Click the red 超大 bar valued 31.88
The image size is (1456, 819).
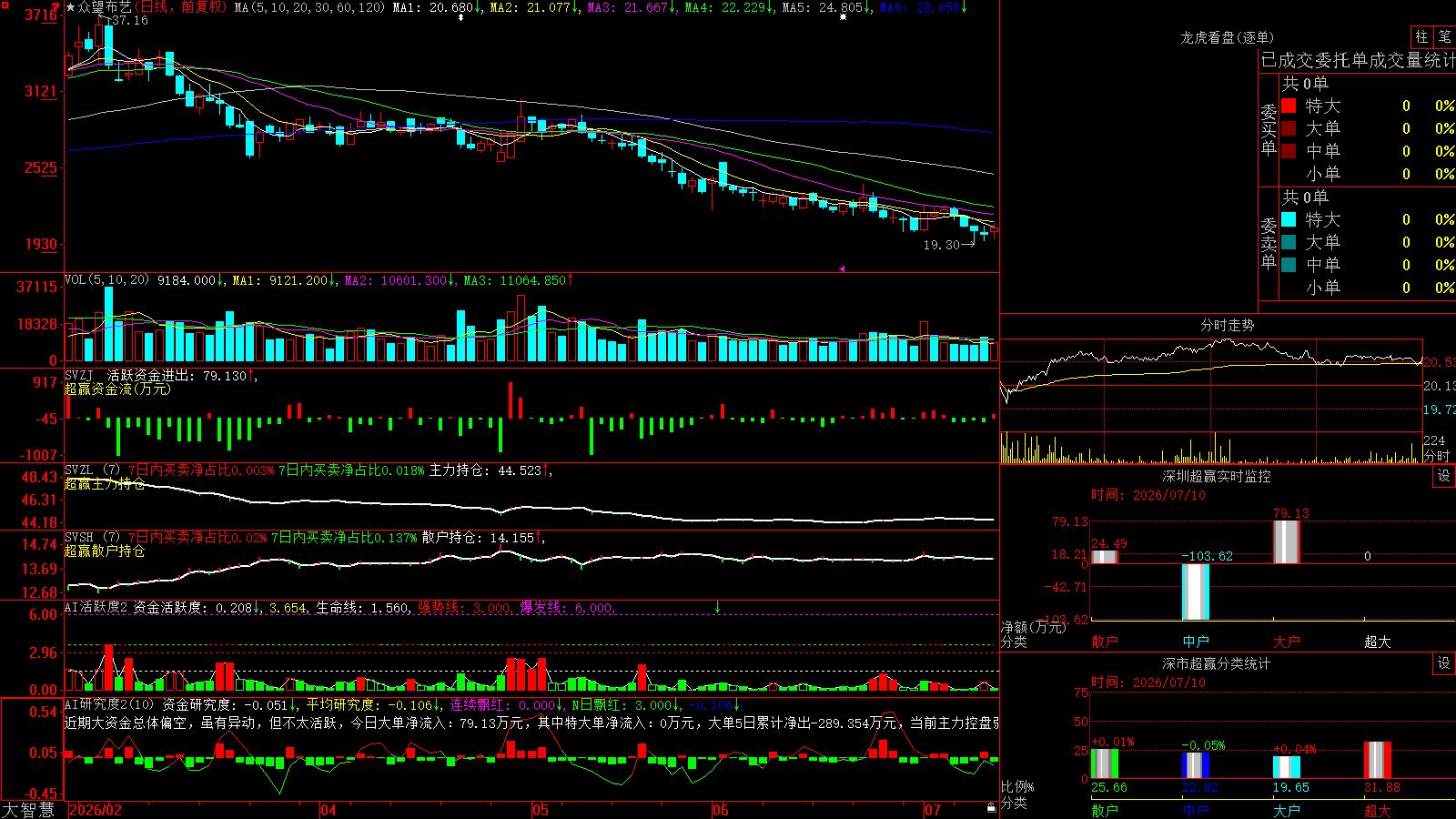[x=1378, y=760]
